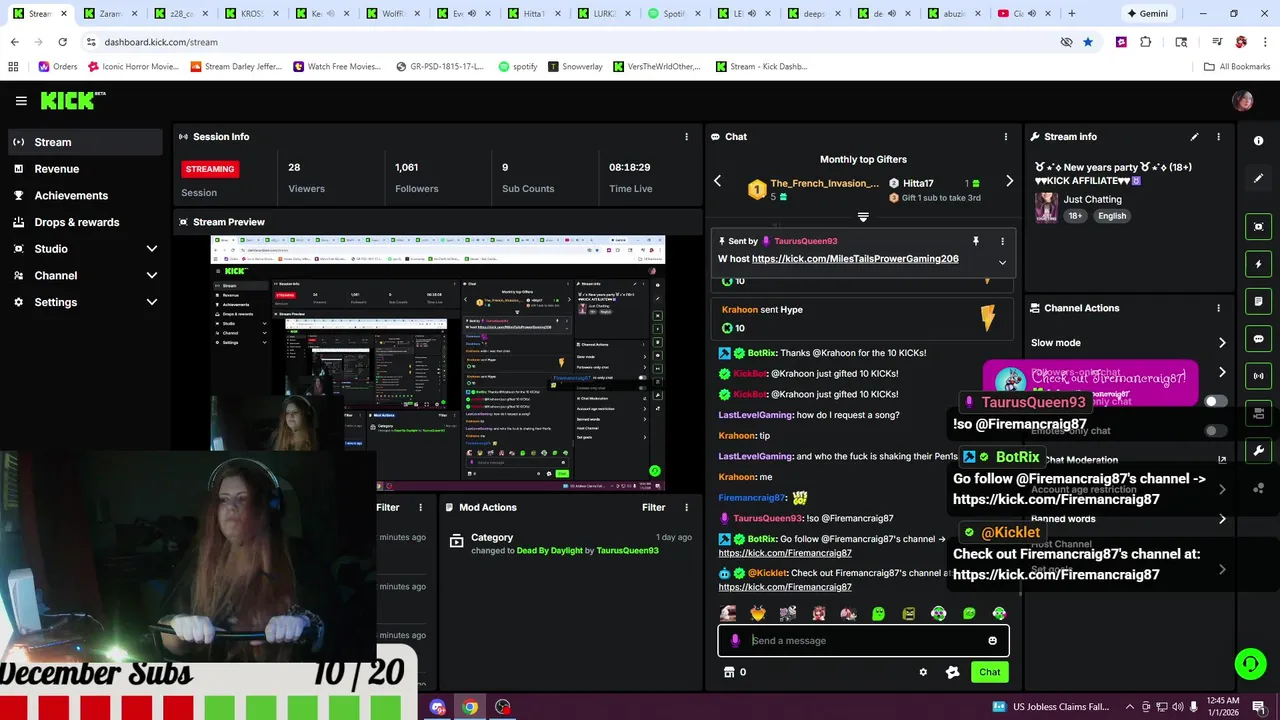The image size is (1280, 720).
Task: Open Stream info panel options menu
Action: pos(1218,137)
